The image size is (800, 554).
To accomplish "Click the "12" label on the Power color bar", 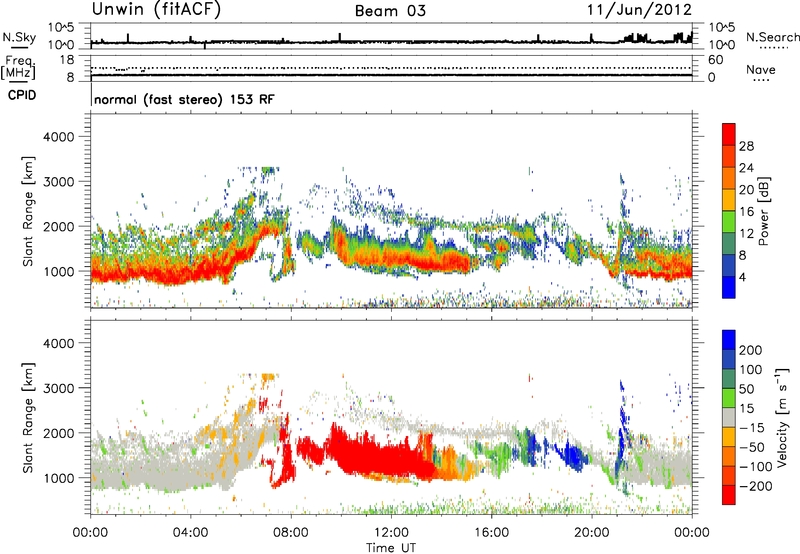I will tap(746, 234).
